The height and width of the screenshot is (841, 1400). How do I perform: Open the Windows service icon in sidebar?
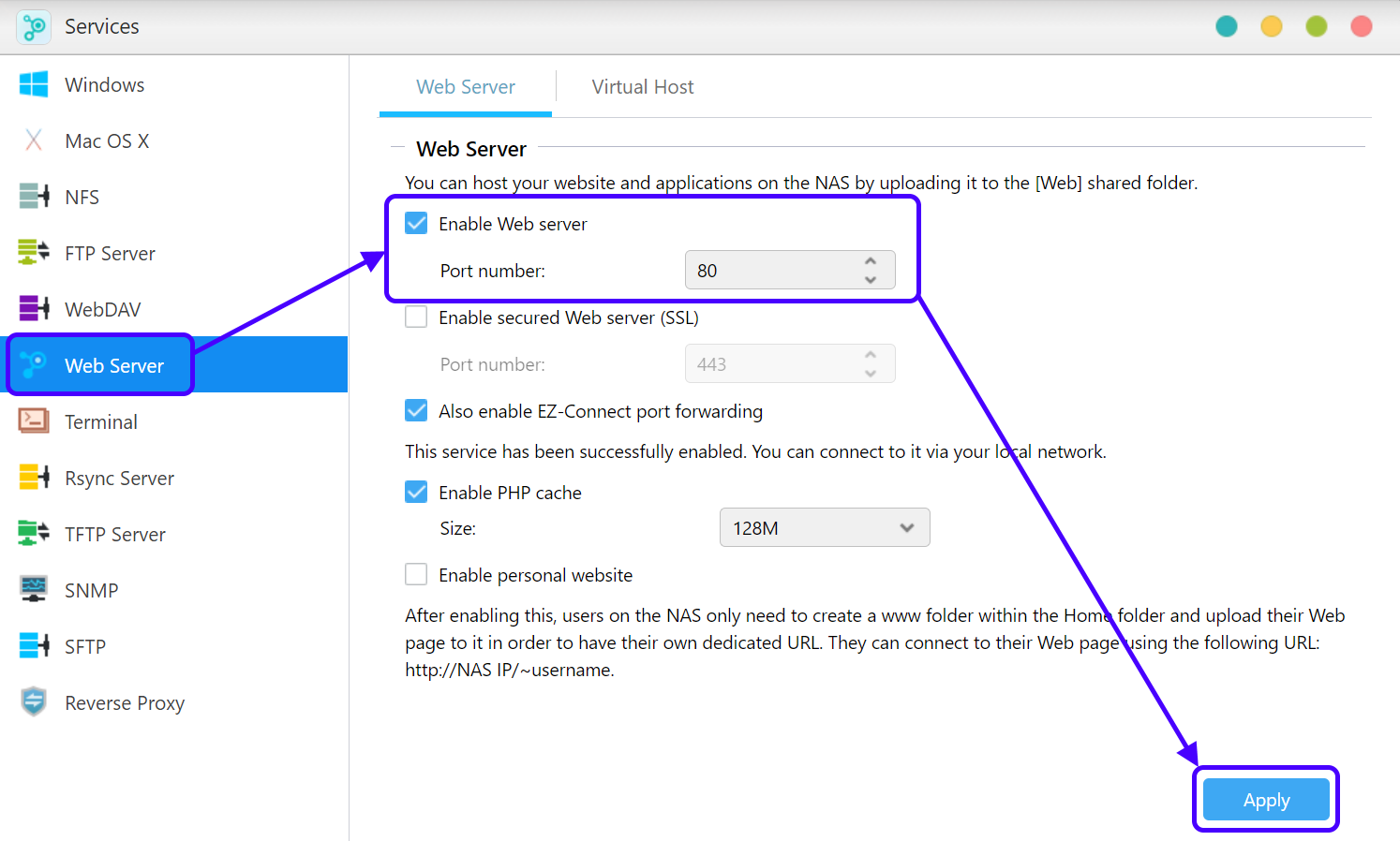point(34,84)
